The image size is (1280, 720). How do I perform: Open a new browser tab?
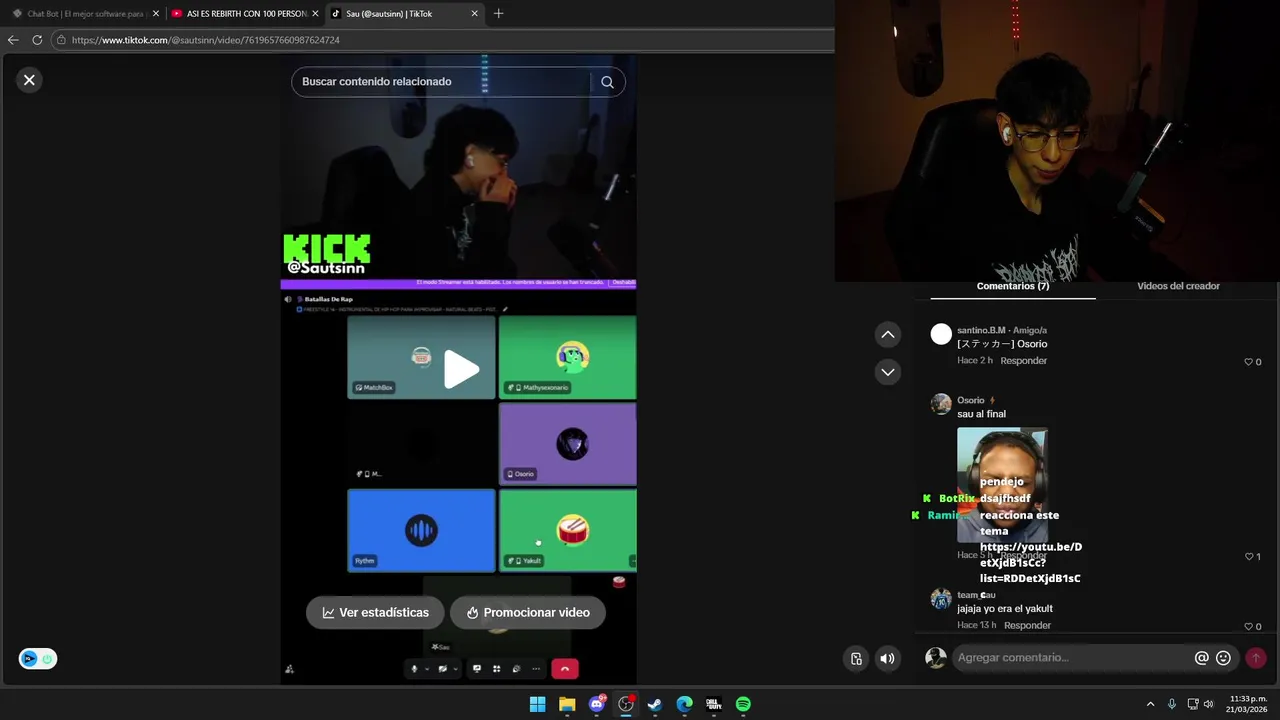[x=498, y=14]
